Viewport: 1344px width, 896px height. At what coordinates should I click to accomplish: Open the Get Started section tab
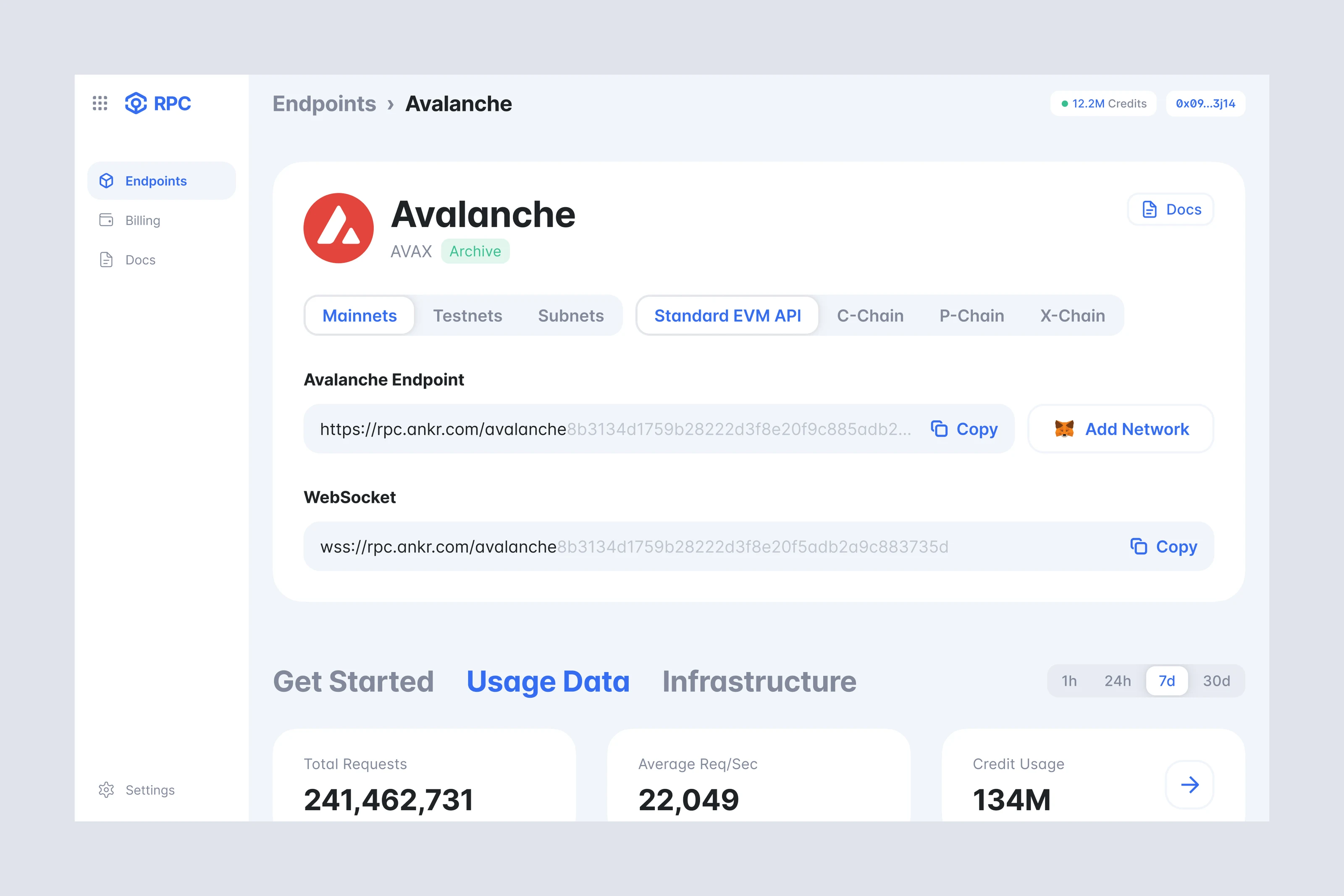coord(353,681)
